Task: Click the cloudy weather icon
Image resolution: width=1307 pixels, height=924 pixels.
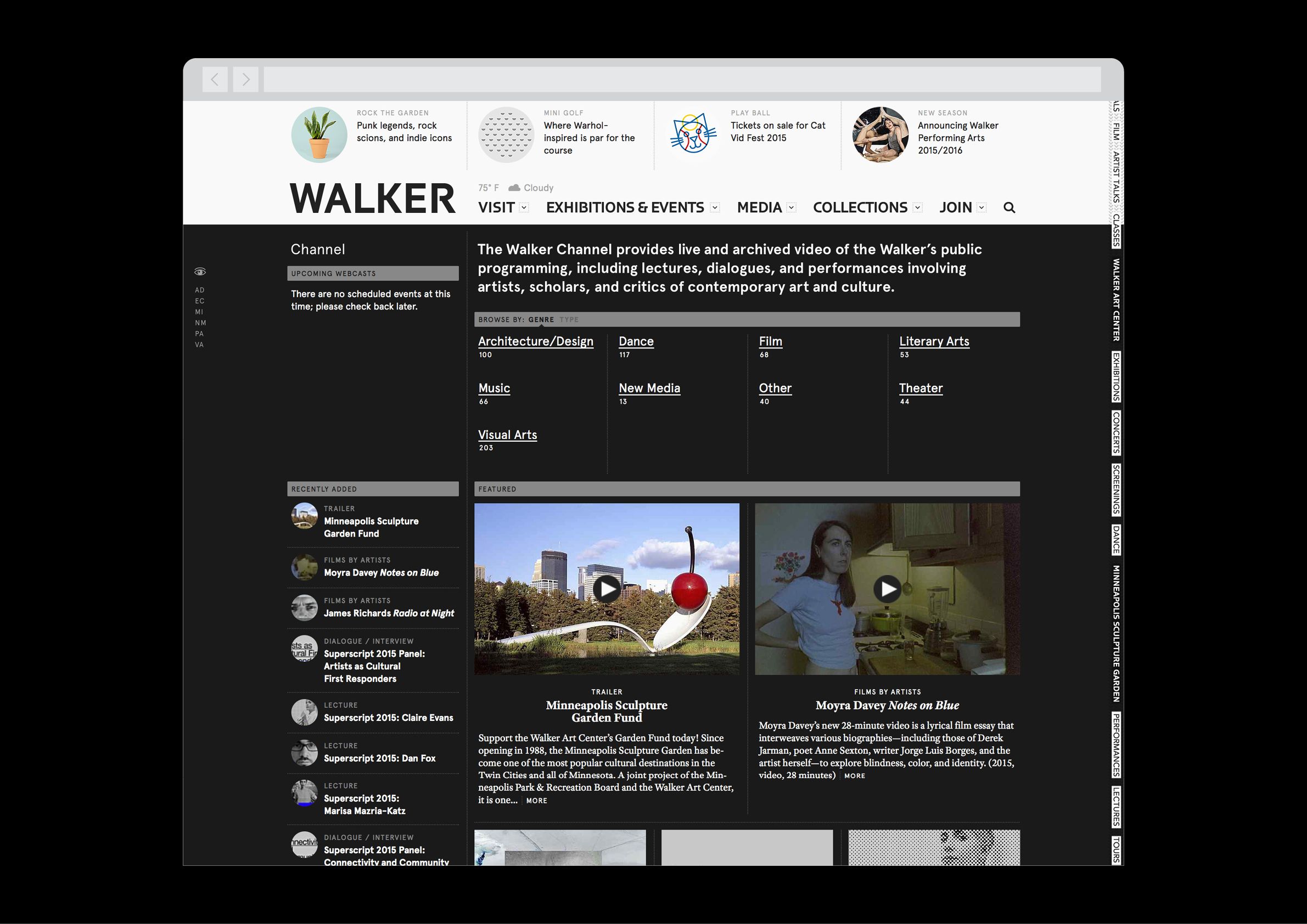Action: [514, 188]
